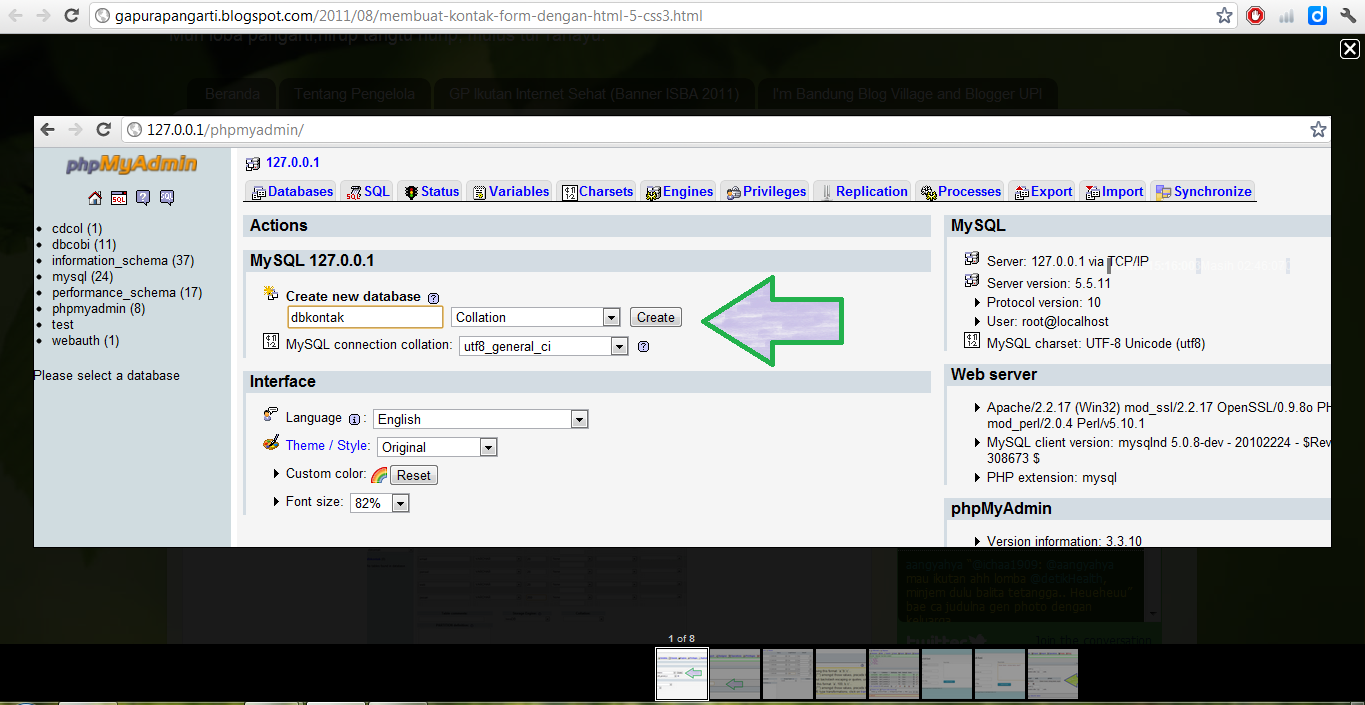The image size is (1365, 705).
Task: Switch to the Engines tab
Action: pyautogui.click(x=679, y=191)
